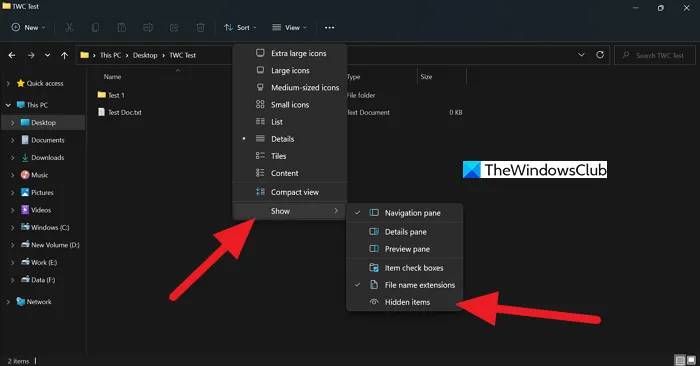
Task: Toggle File name extensions option
Action: click(404, 285)
